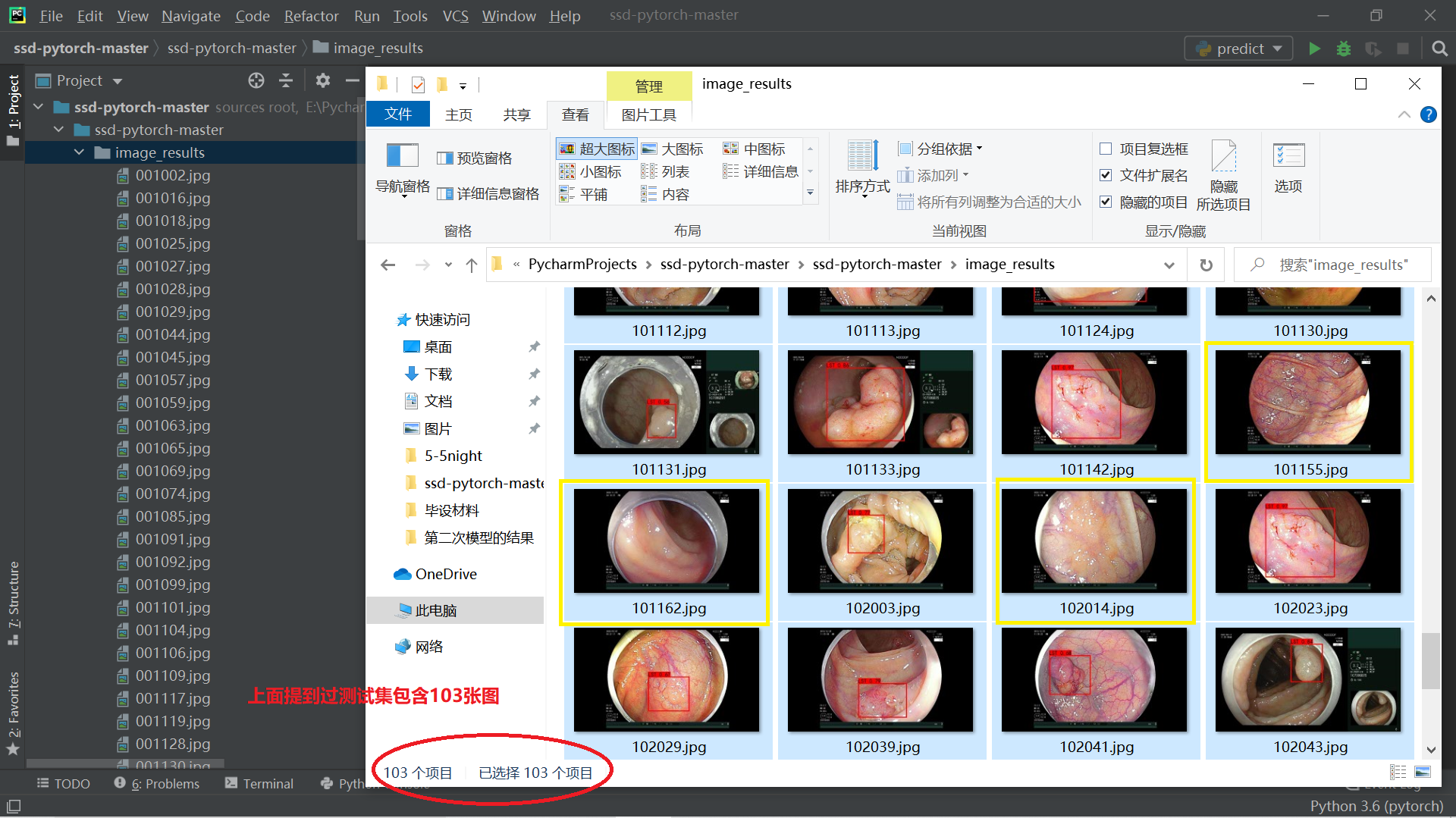The height and width of the screenshot is (818, 1456).
Task: Debug the predict script with the bug icon
Action: 1343,48
